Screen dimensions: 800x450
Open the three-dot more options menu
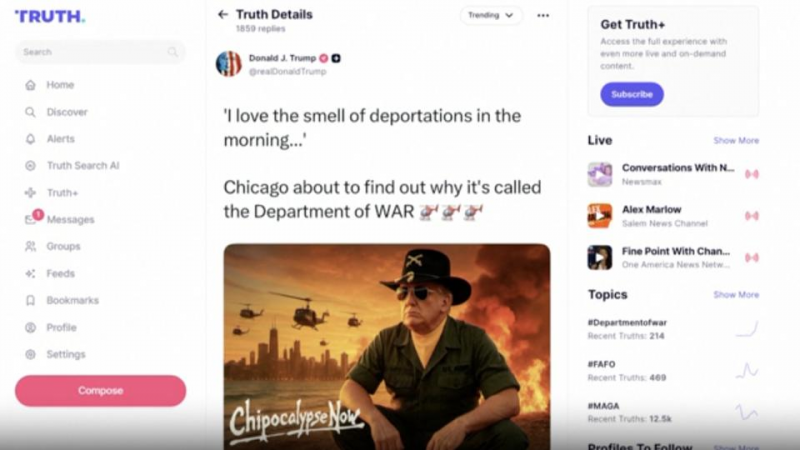[543, 15]
